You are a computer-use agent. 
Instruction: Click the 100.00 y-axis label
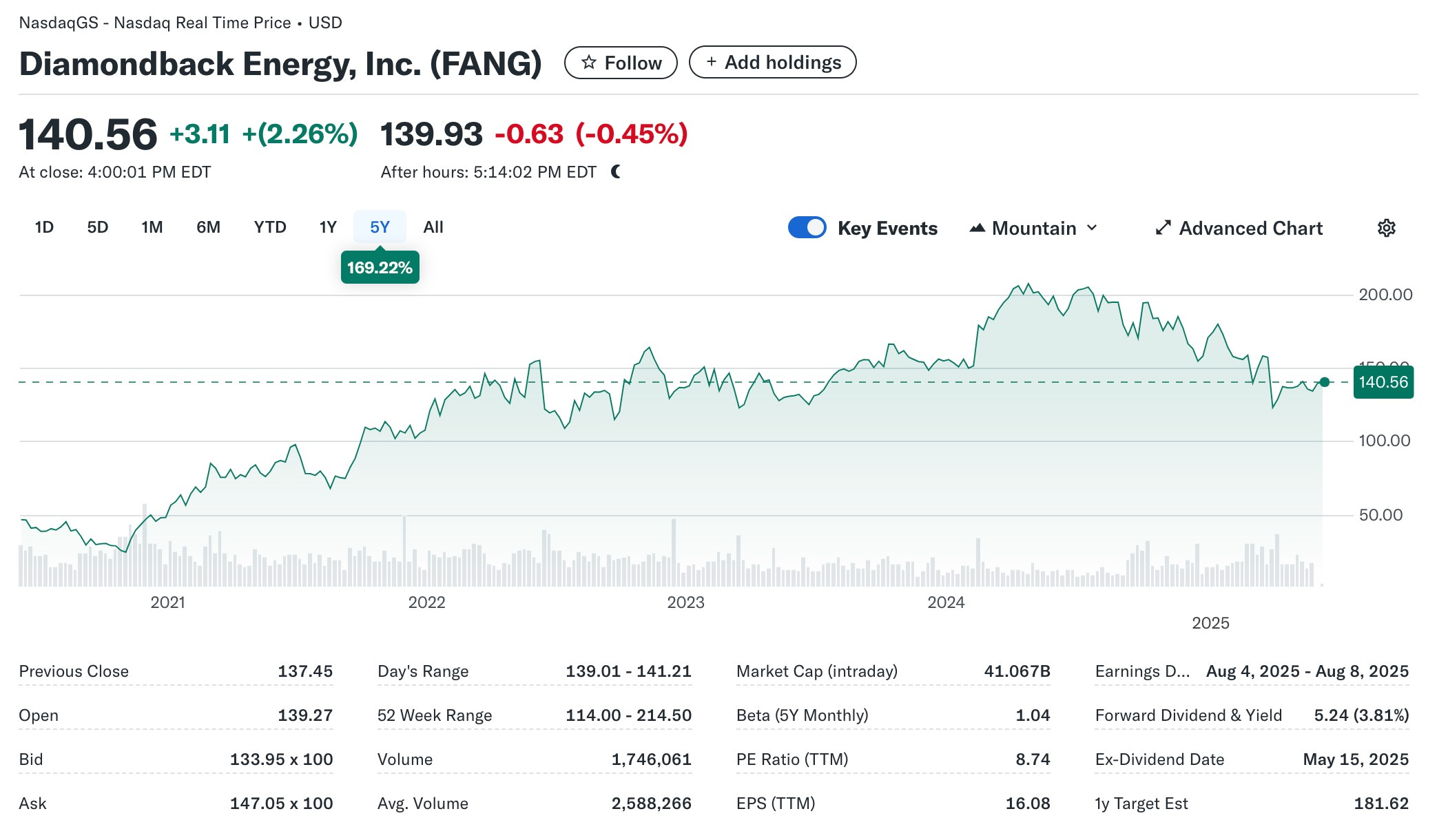pos(1385,441)
